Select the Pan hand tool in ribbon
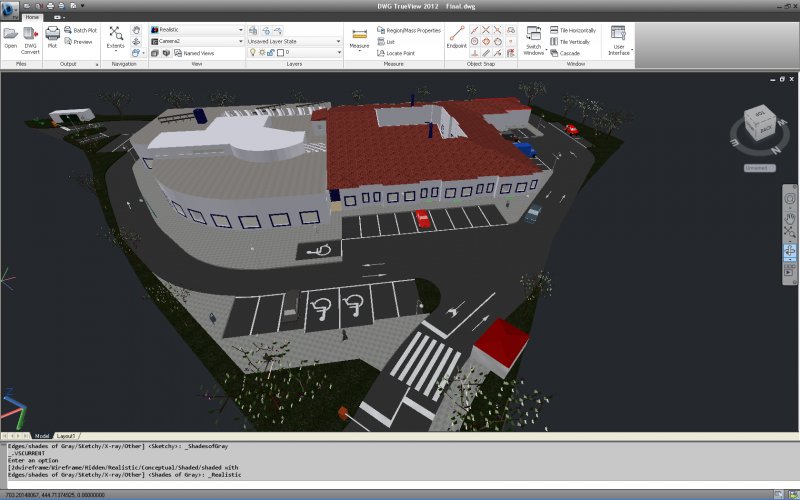The height and width of the screenshot is (500, 800). (136, 30)
